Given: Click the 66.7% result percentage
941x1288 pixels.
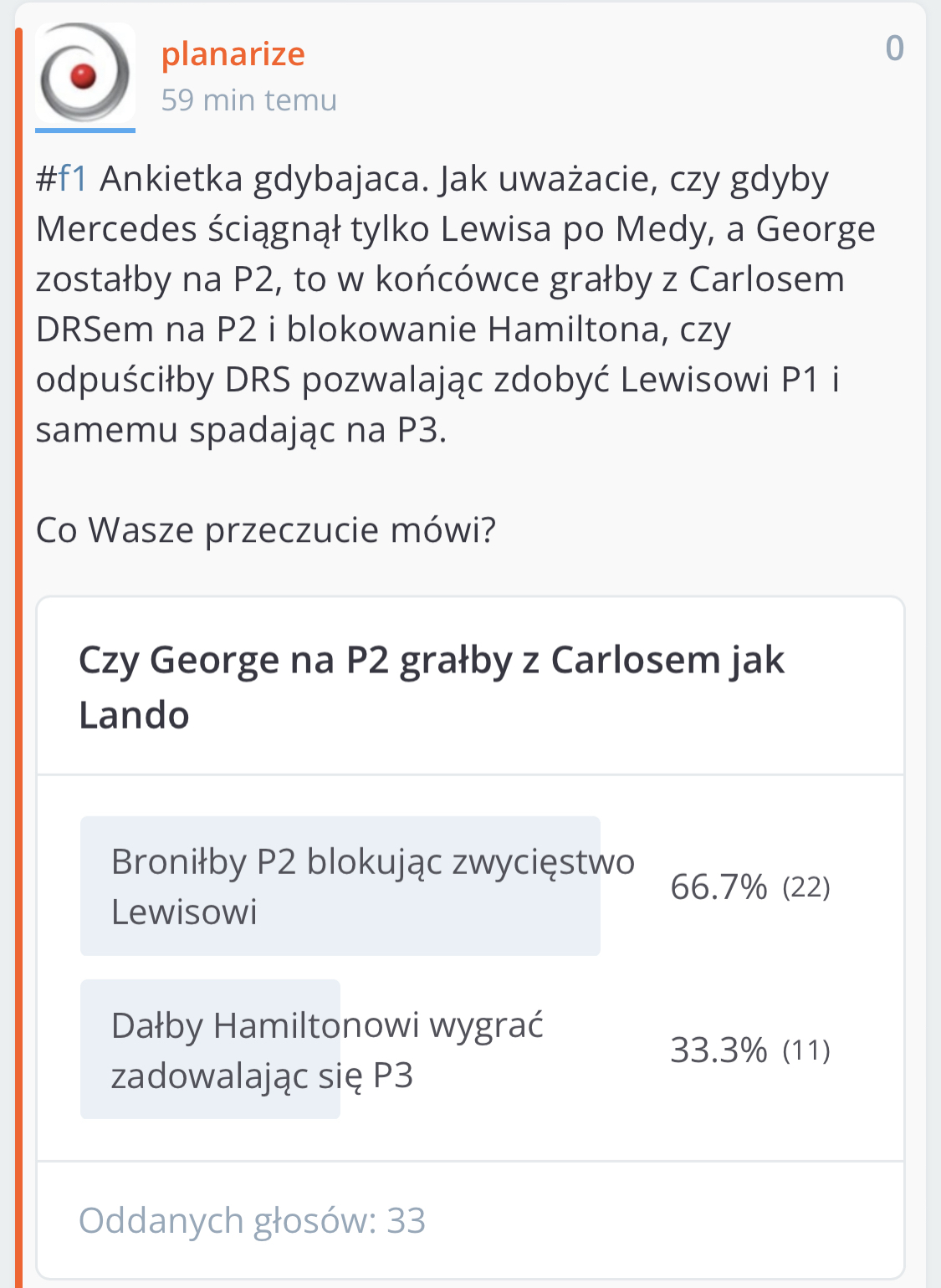Looking at the screenshot, I should pyautogui.click(x=719, y=887).
